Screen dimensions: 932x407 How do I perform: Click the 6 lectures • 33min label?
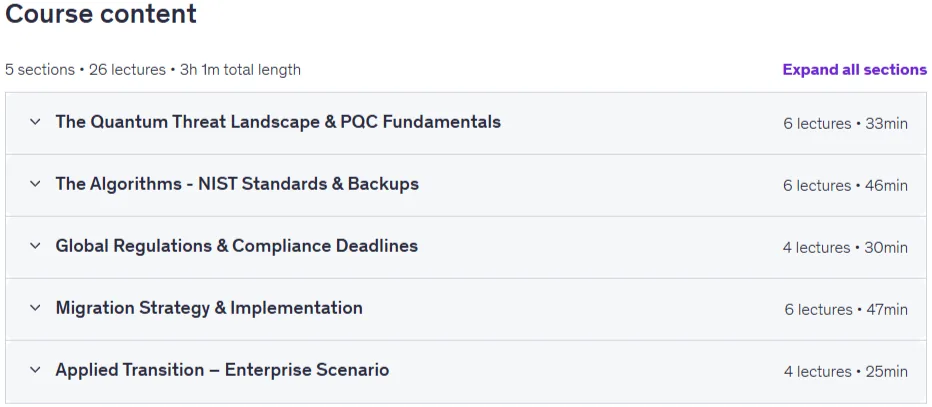845,124
